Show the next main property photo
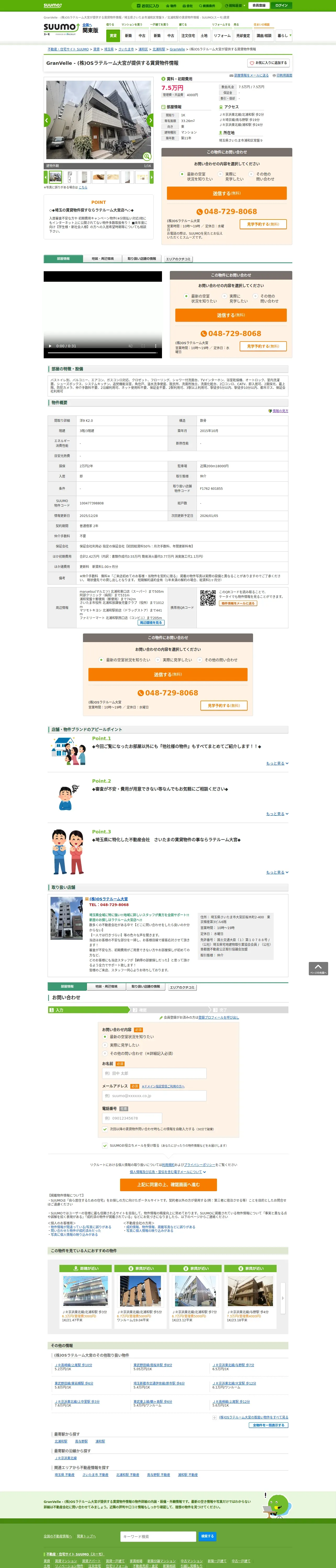This screenshot has height=1568, width=336. 151,120
